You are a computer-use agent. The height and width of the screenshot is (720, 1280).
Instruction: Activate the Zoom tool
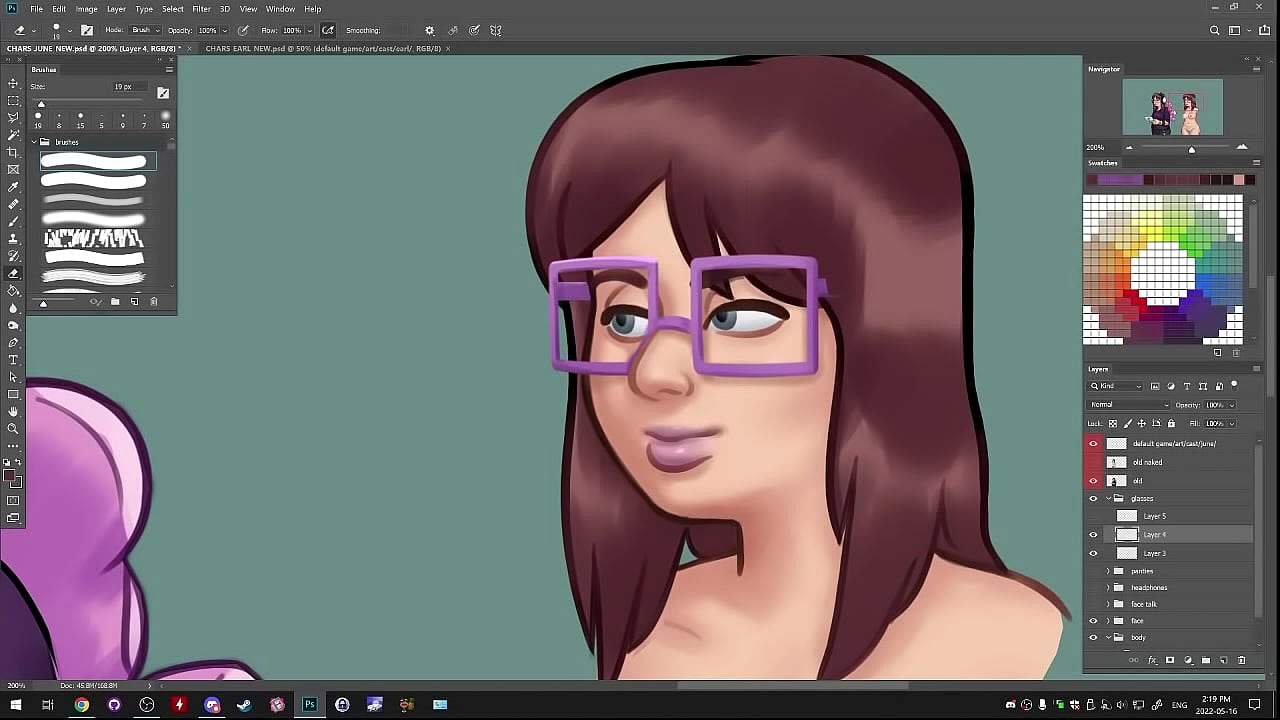(13, 429)
